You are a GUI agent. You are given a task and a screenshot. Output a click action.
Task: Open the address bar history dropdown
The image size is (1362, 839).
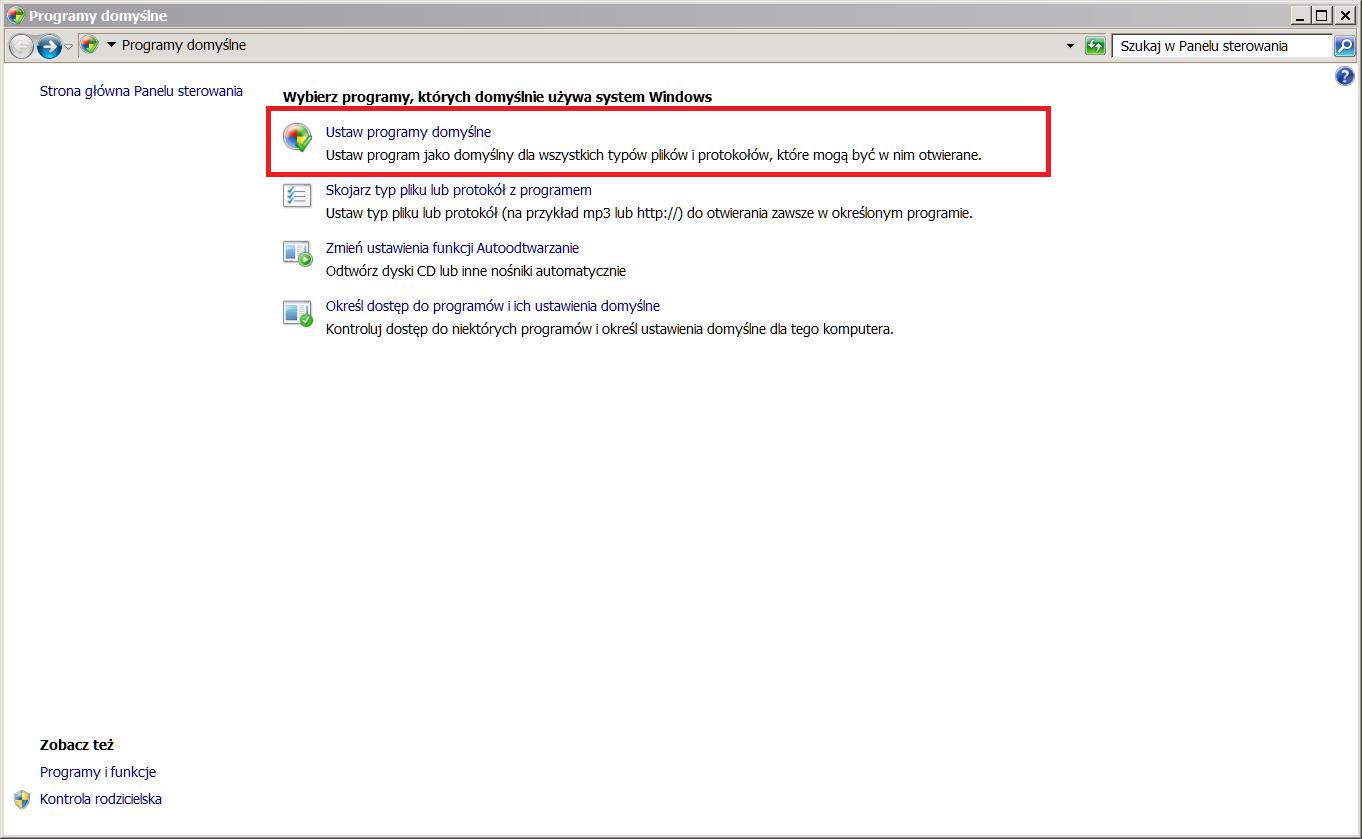pos(1070,46)
